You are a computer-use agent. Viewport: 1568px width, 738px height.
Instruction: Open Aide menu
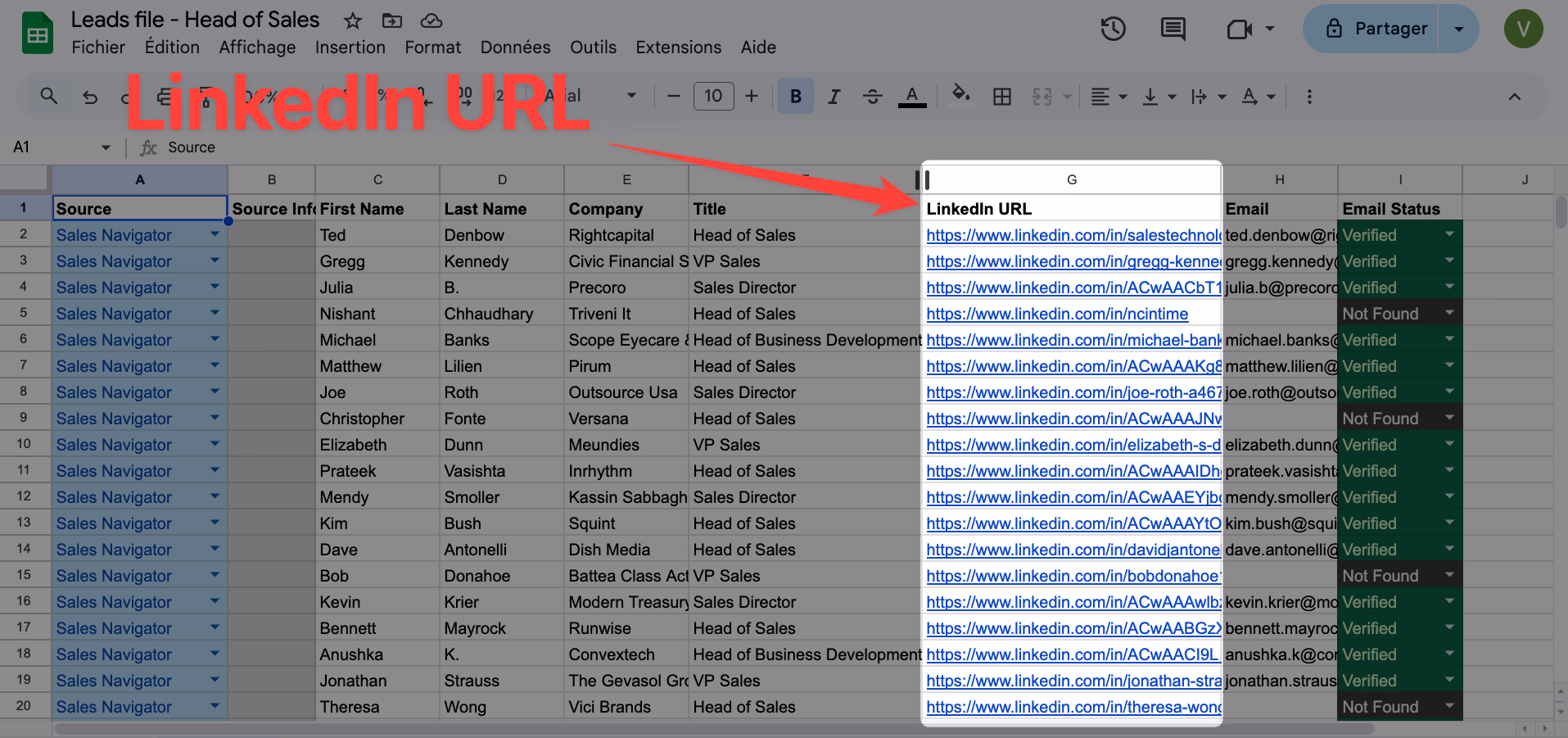[758, 48]
